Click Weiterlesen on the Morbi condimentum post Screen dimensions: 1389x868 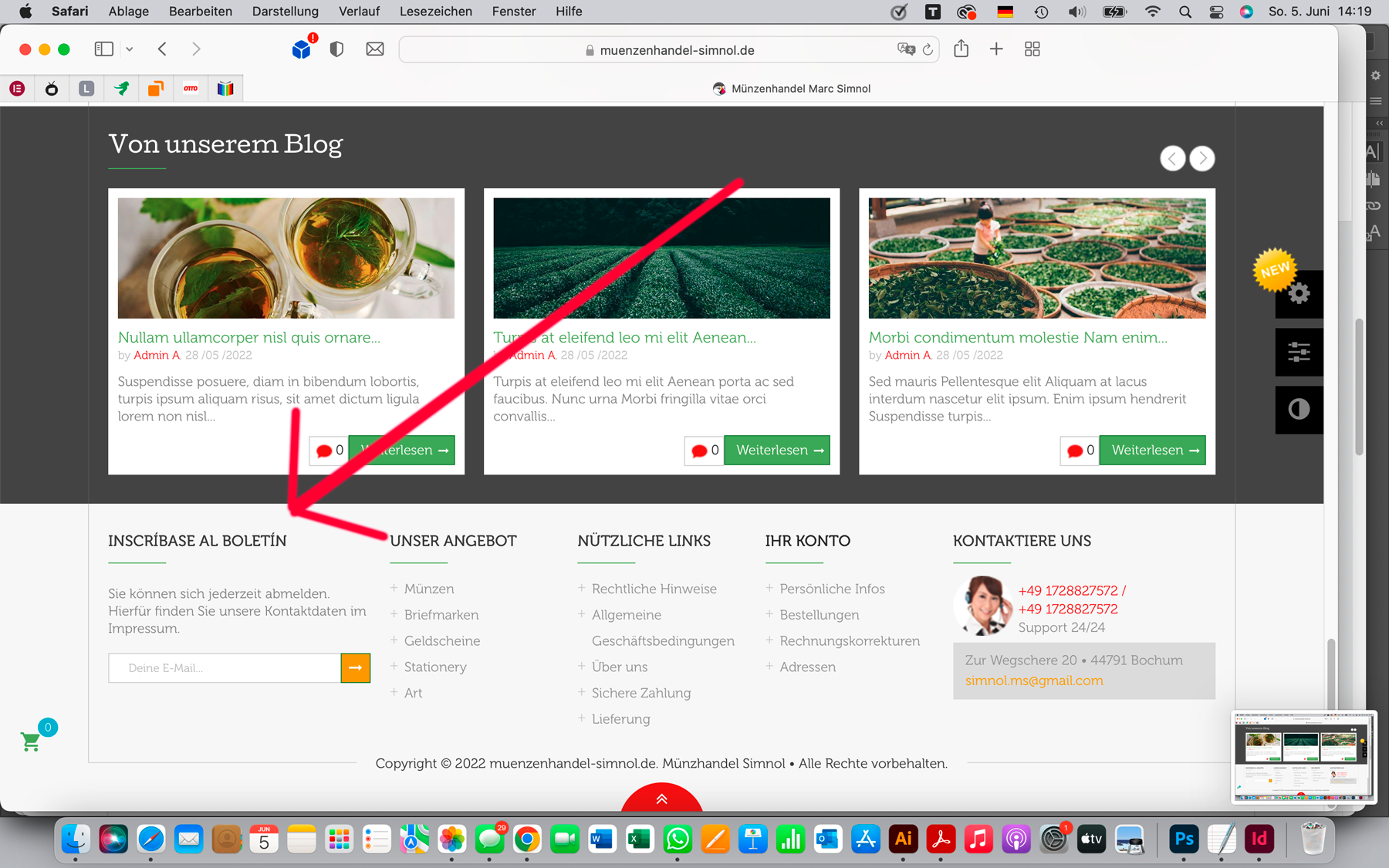click(x=1153, y=451)
